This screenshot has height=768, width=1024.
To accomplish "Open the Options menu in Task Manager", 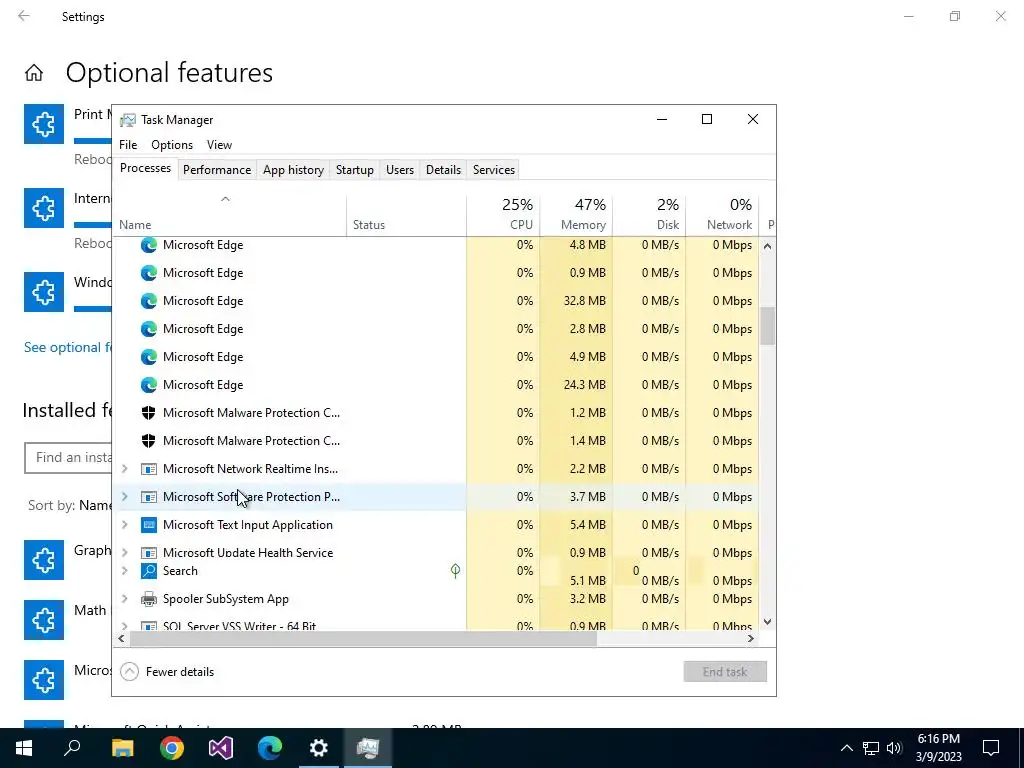I will (x=172, y=145).
